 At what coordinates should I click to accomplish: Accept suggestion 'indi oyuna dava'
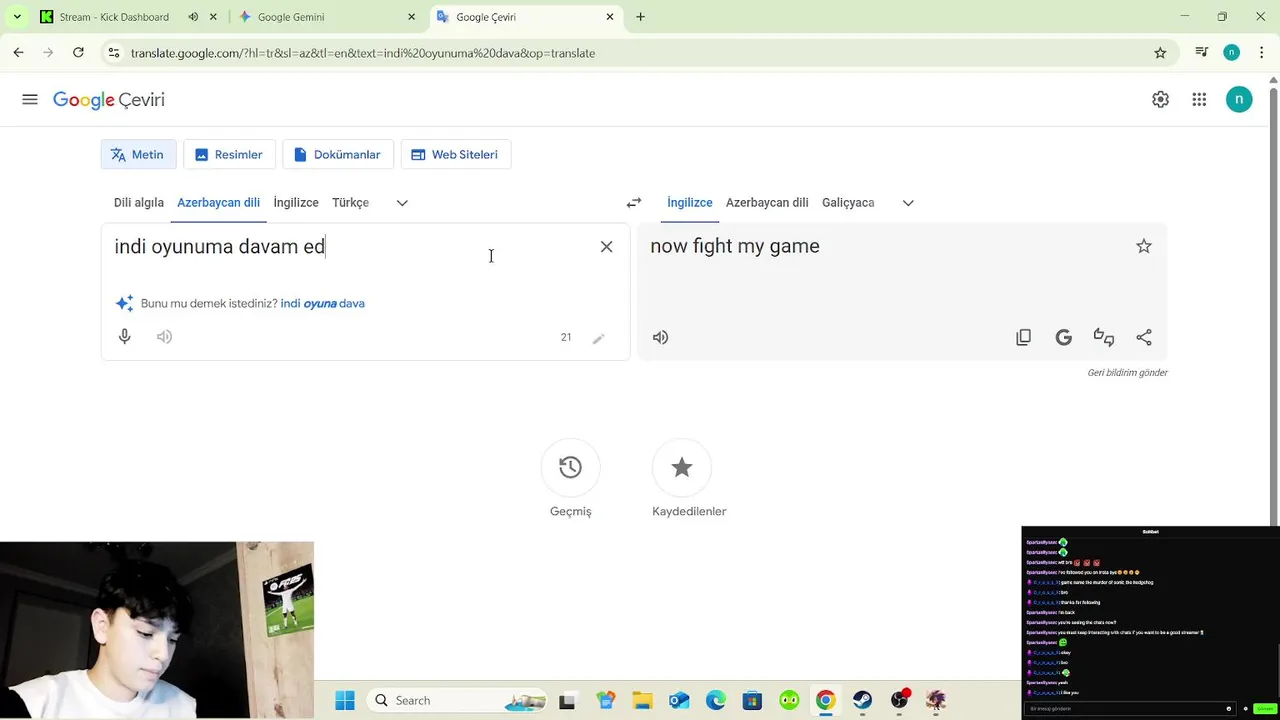pyautogui.click(x=322, y=304)
